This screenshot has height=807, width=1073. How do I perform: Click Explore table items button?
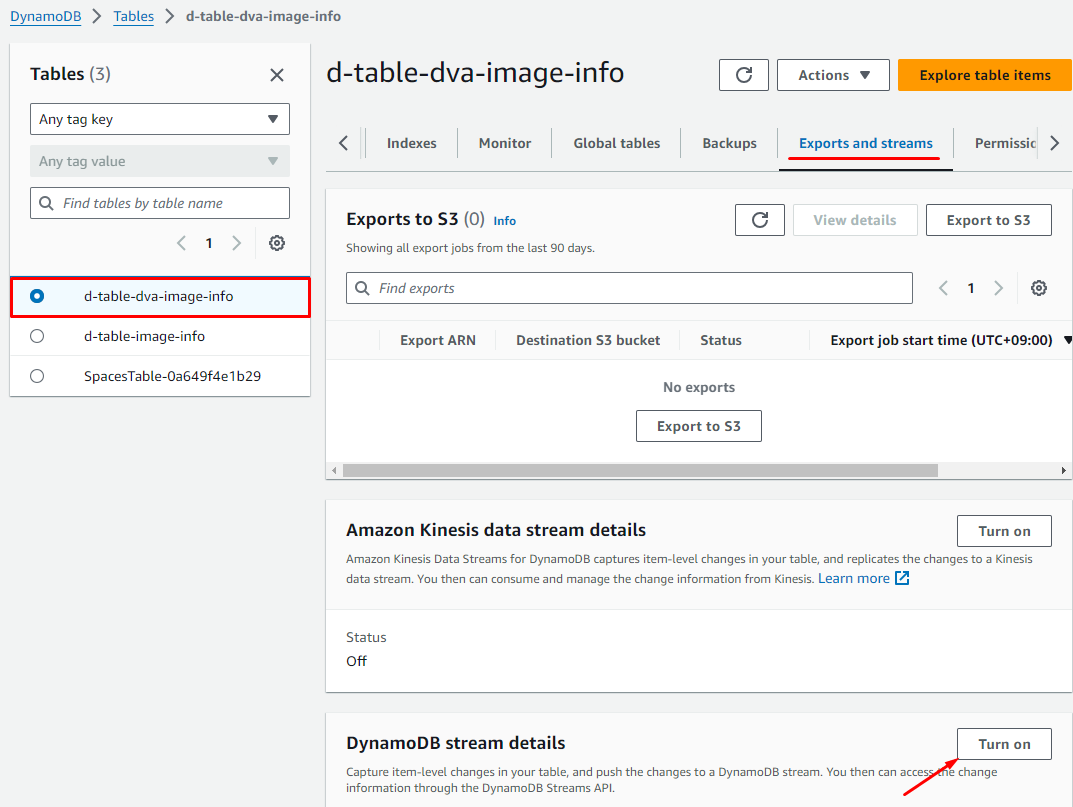[x=984, y=75]
